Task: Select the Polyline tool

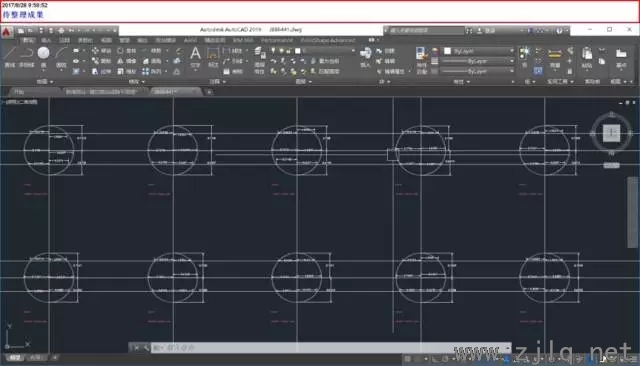Action: [27, 55]
